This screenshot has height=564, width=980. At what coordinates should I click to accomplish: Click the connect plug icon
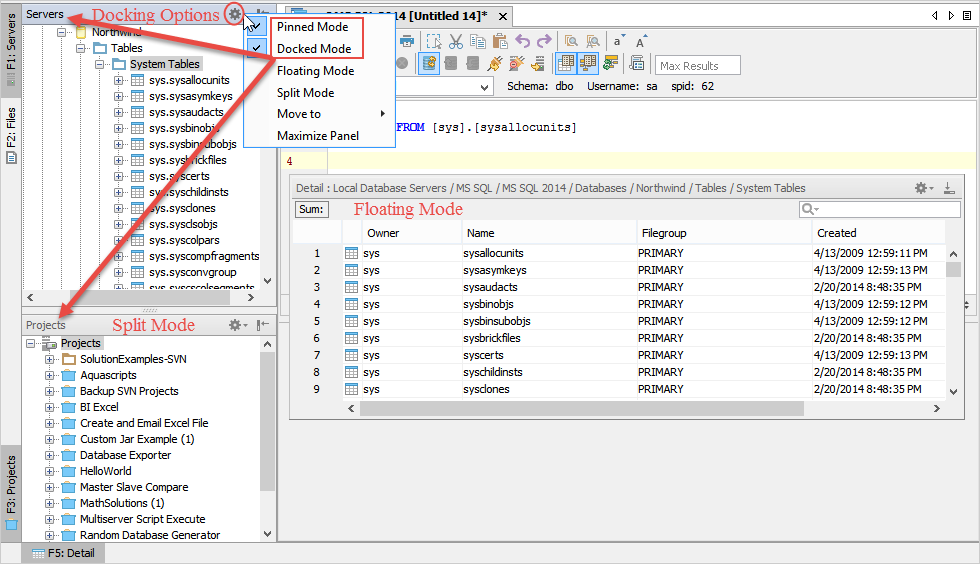click(x=495, y=63)
